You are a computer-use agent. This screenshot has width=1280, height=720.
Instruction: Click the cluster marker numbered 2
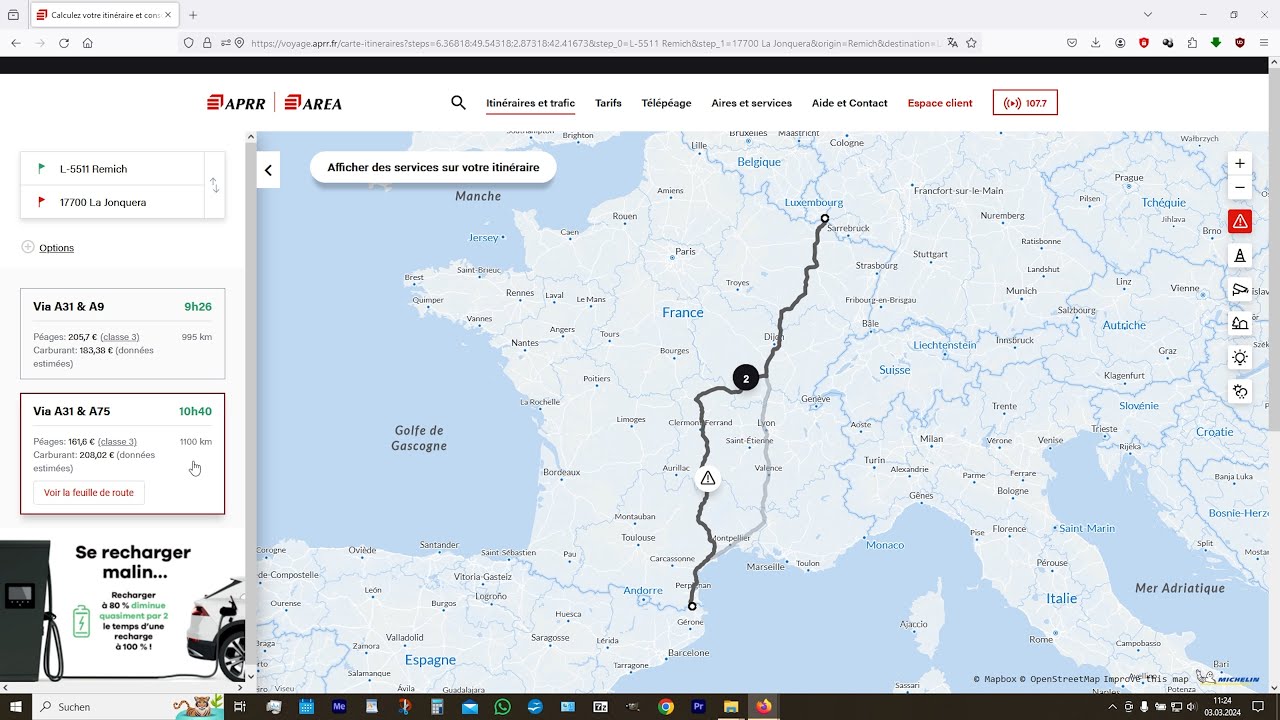(x=745, y=378)
